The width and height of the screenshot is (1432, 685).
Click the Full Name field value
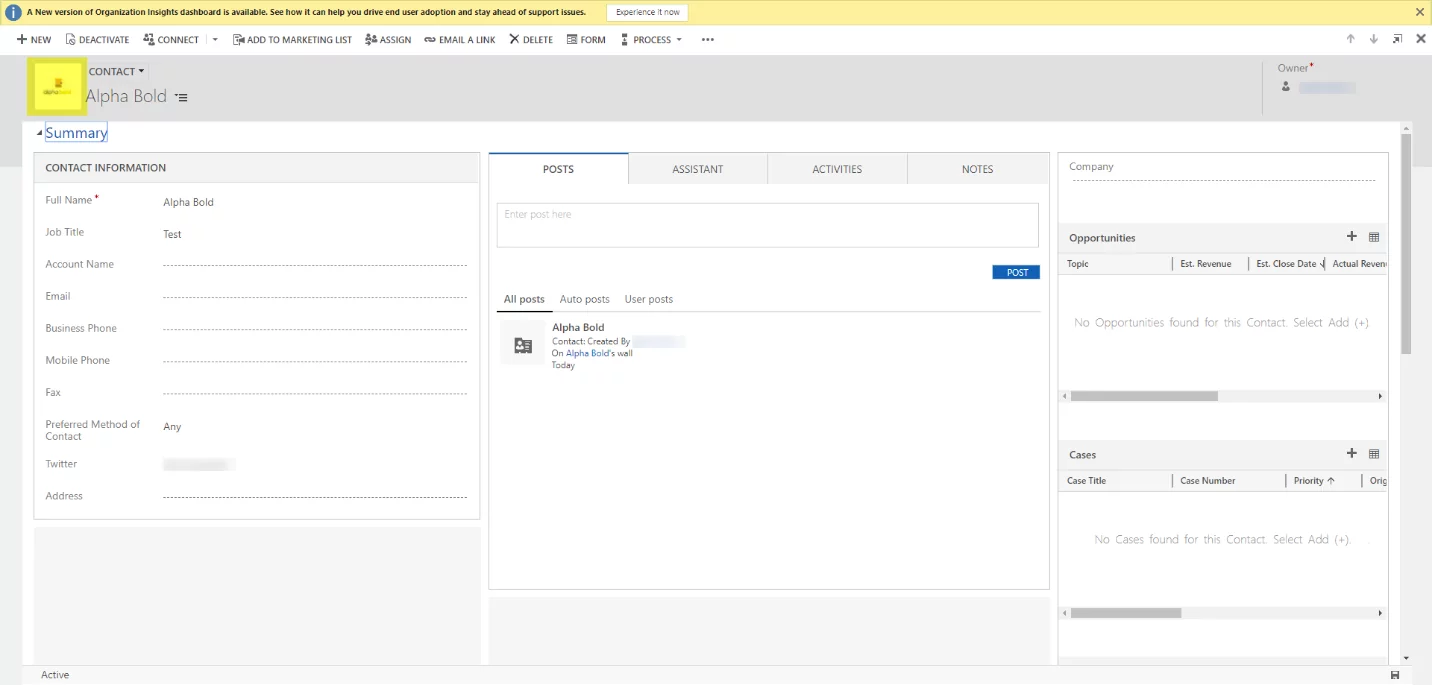[x=188, y=202]
